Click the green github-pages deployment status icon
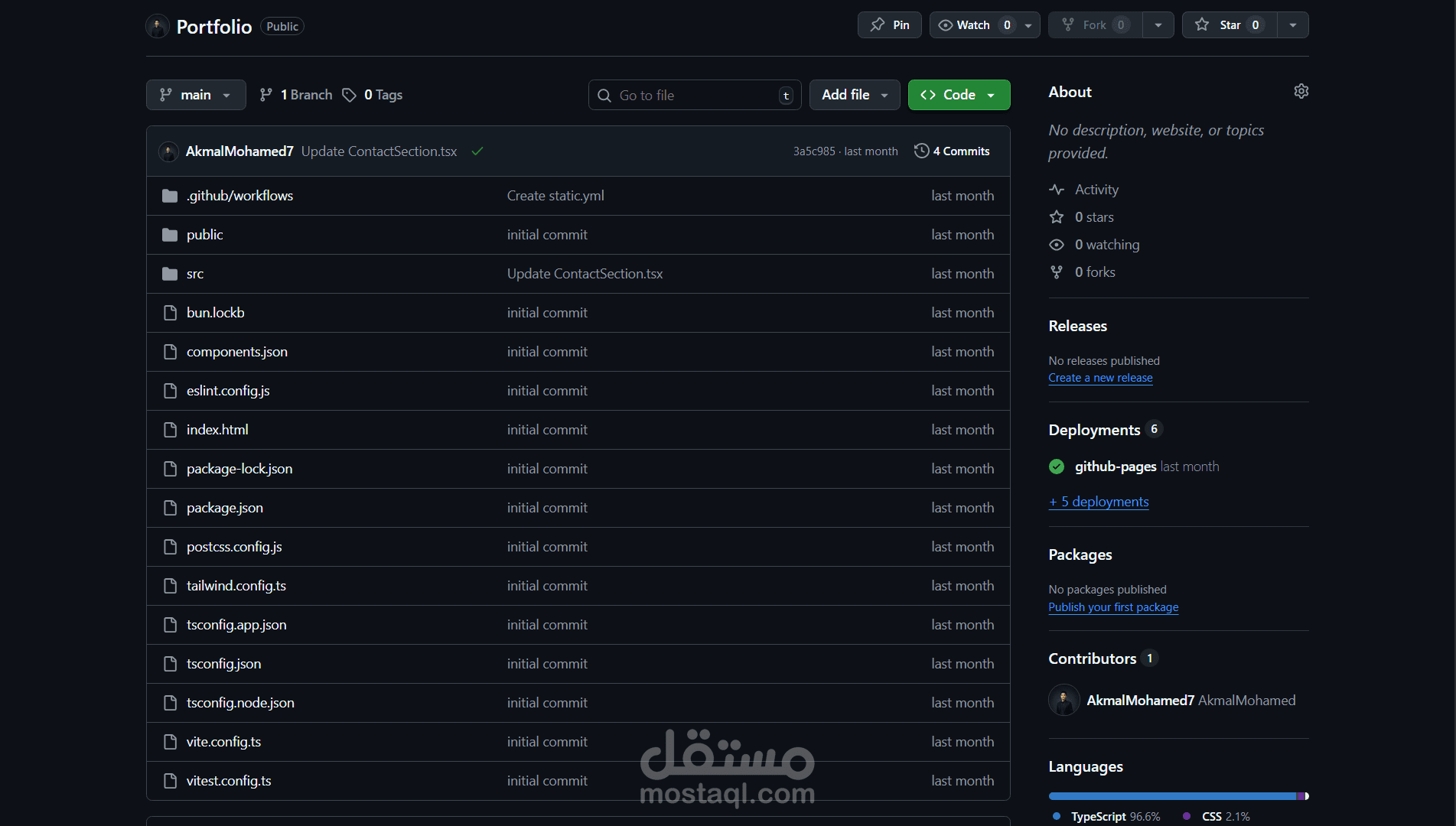This screenshot has width=1456, height=826. click(1057, 467)
